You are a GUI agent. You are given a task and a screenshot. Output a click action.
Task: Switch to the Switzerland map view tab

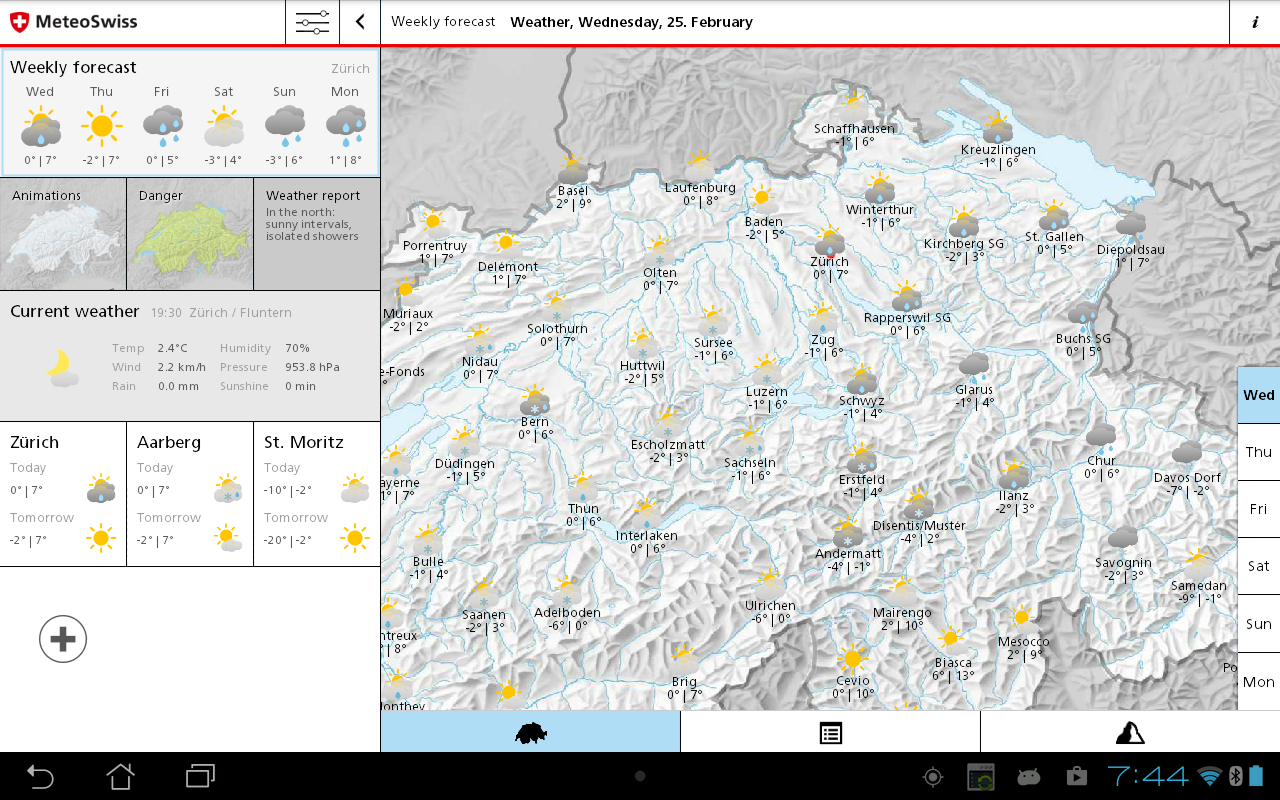point(530,733)
